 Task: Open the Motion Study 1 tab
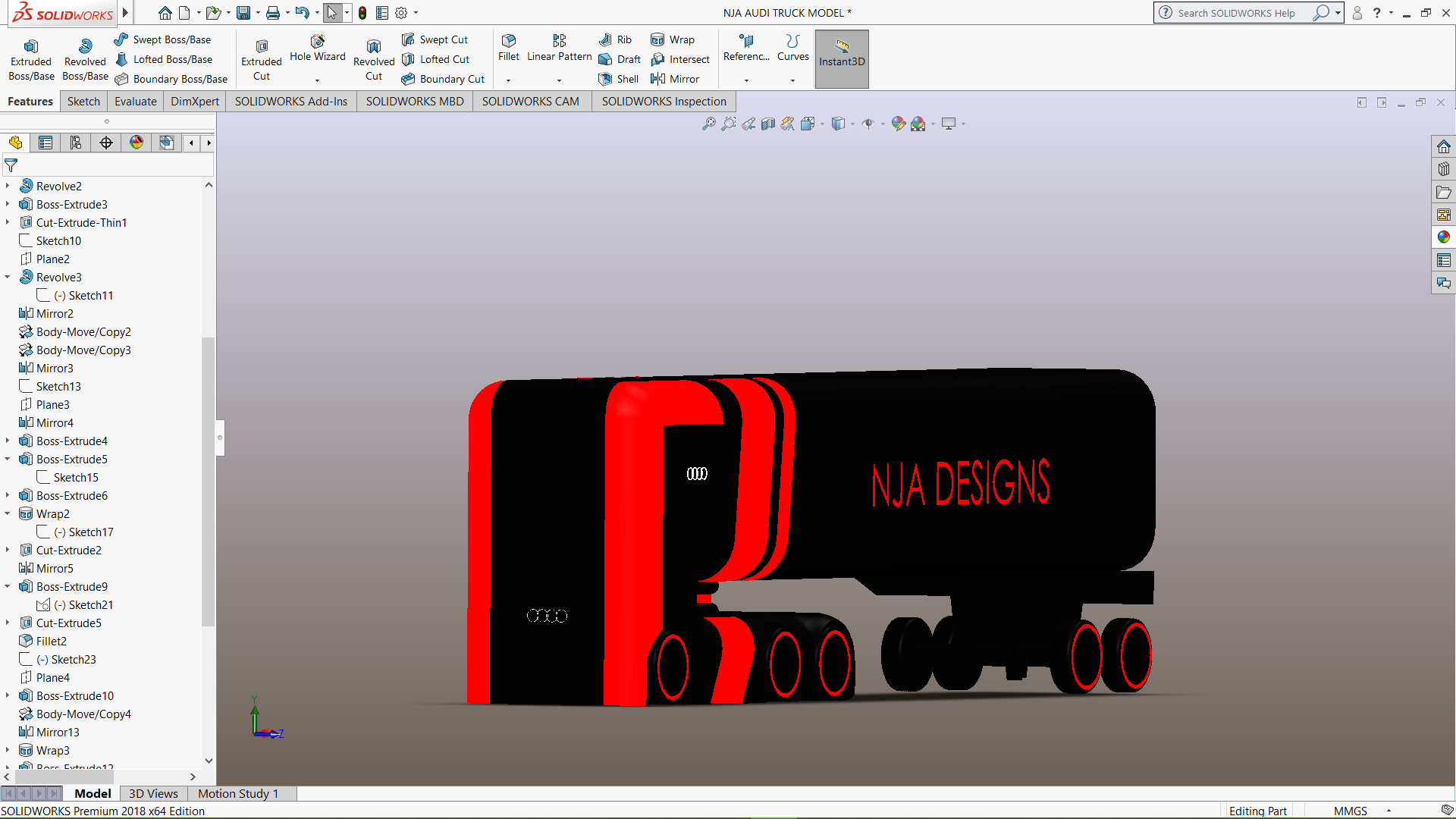[238, 793]
